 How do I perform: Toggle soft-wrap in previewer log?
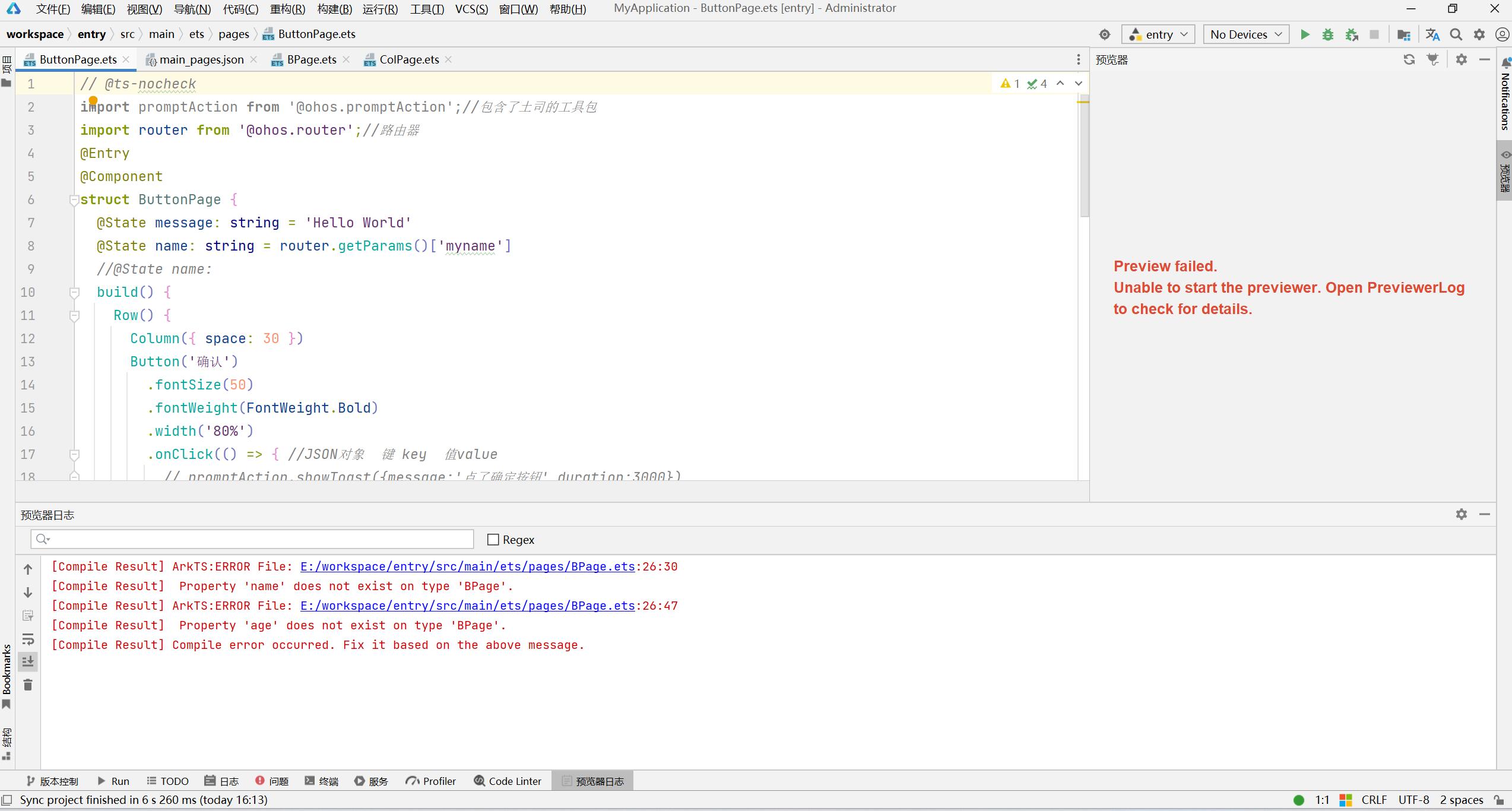coord(28,639)
